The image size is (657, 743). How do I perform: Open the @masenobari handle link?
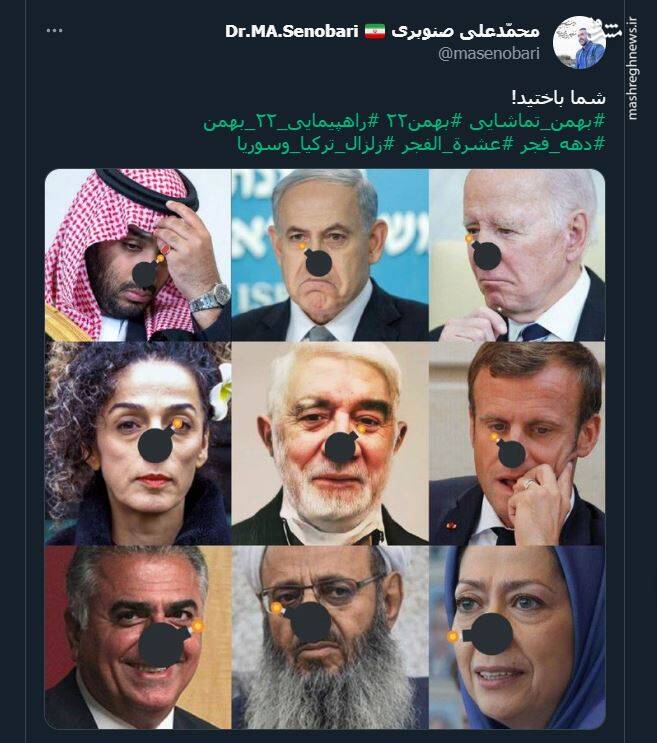489,54
